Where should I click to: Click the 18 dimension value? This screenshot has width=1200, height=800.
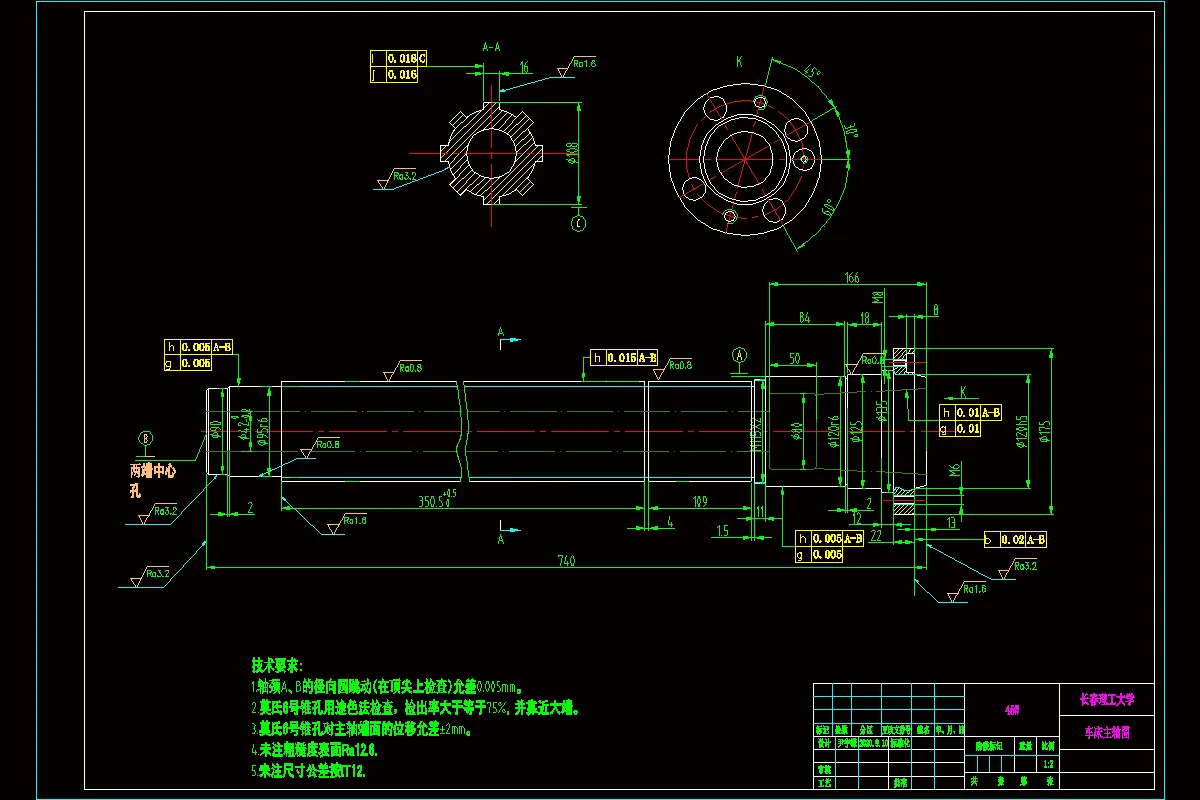(864, 317)
